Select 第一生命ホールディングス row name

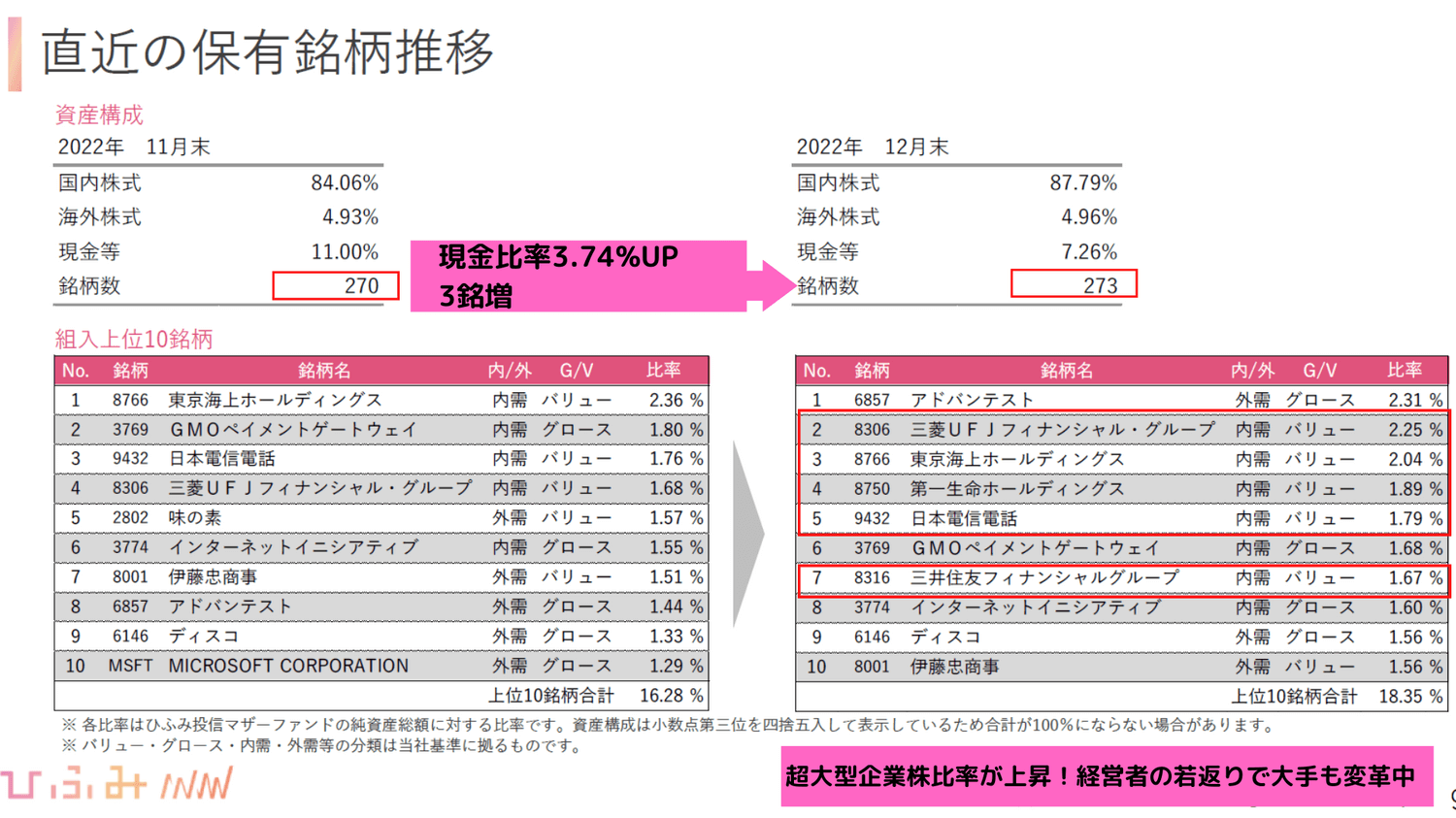tap(1017, 489)
